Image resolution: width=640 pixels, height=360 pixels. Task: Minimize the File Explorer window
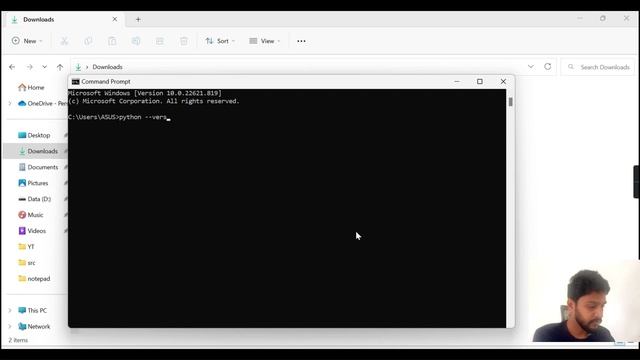pos(580,18)
